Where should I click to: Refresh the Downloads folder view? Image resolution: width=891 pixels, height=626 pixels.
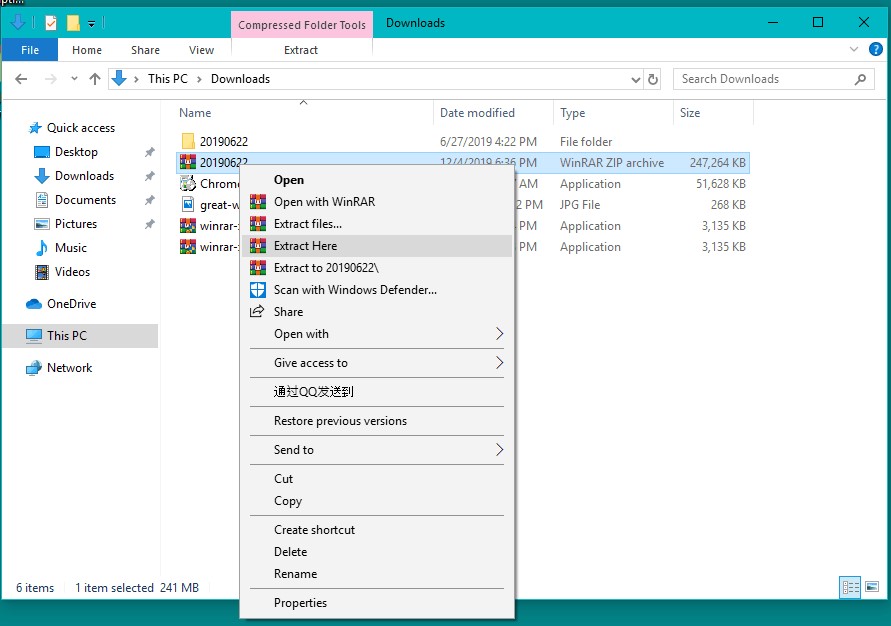click(653, 79)
